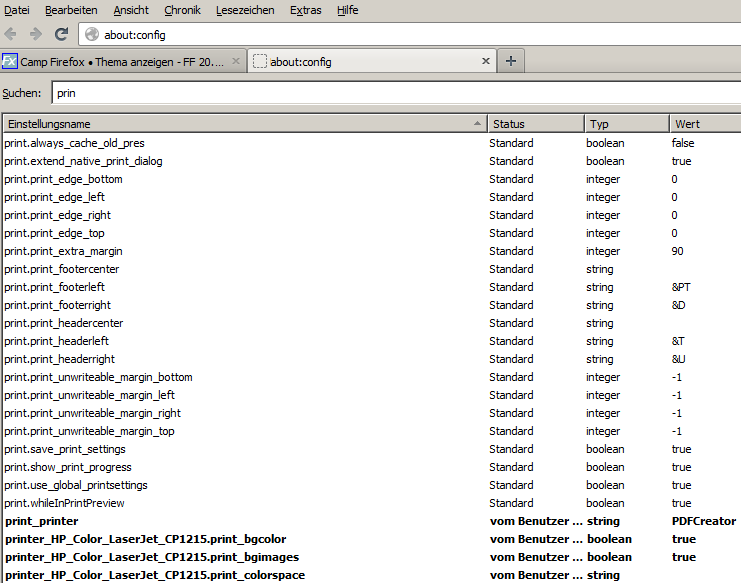Close the about:config tab
Viewport: 741px width, 583px height.
(x=485, y=61)
